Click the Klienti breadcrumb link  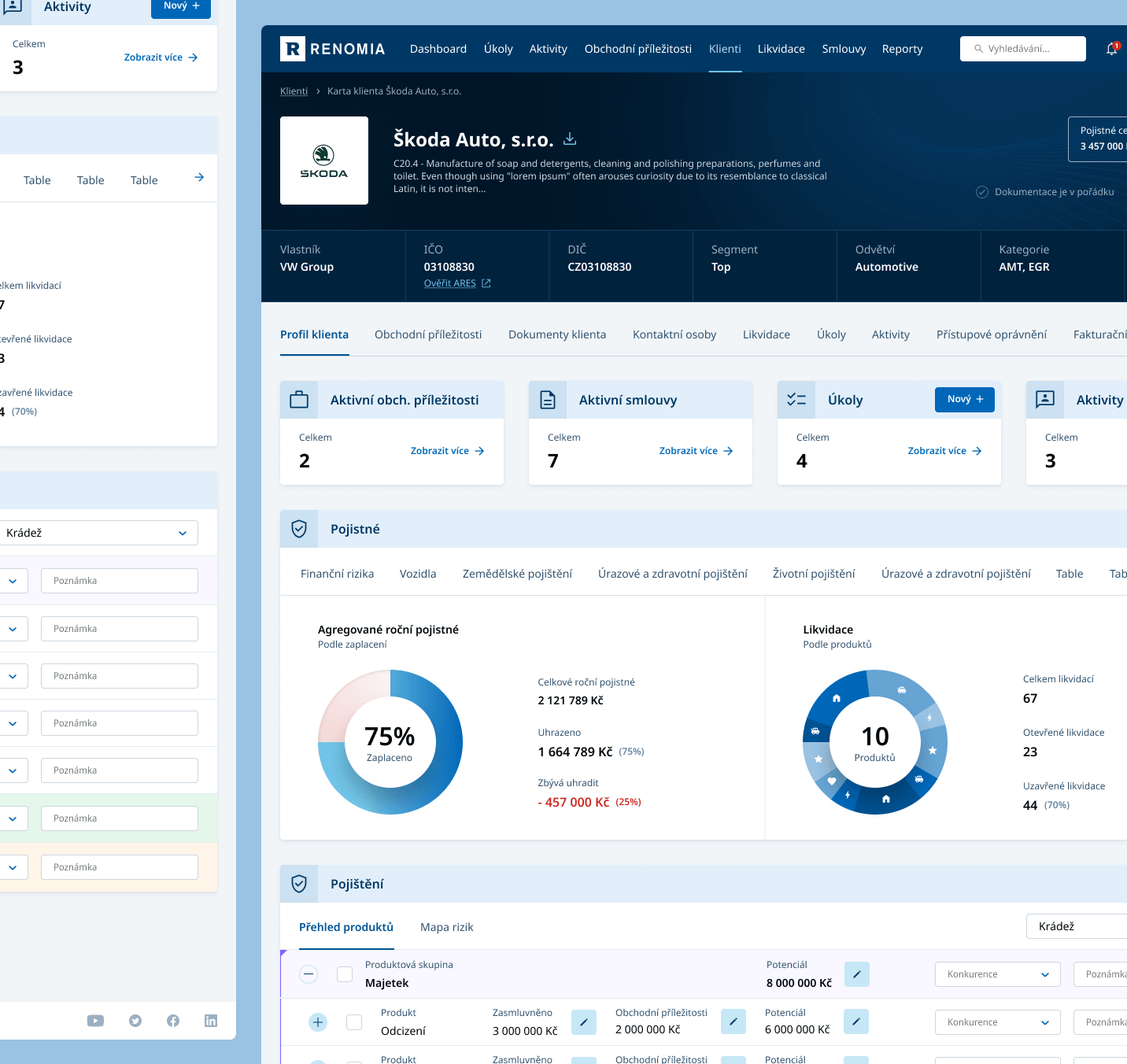tap(294, 91)
